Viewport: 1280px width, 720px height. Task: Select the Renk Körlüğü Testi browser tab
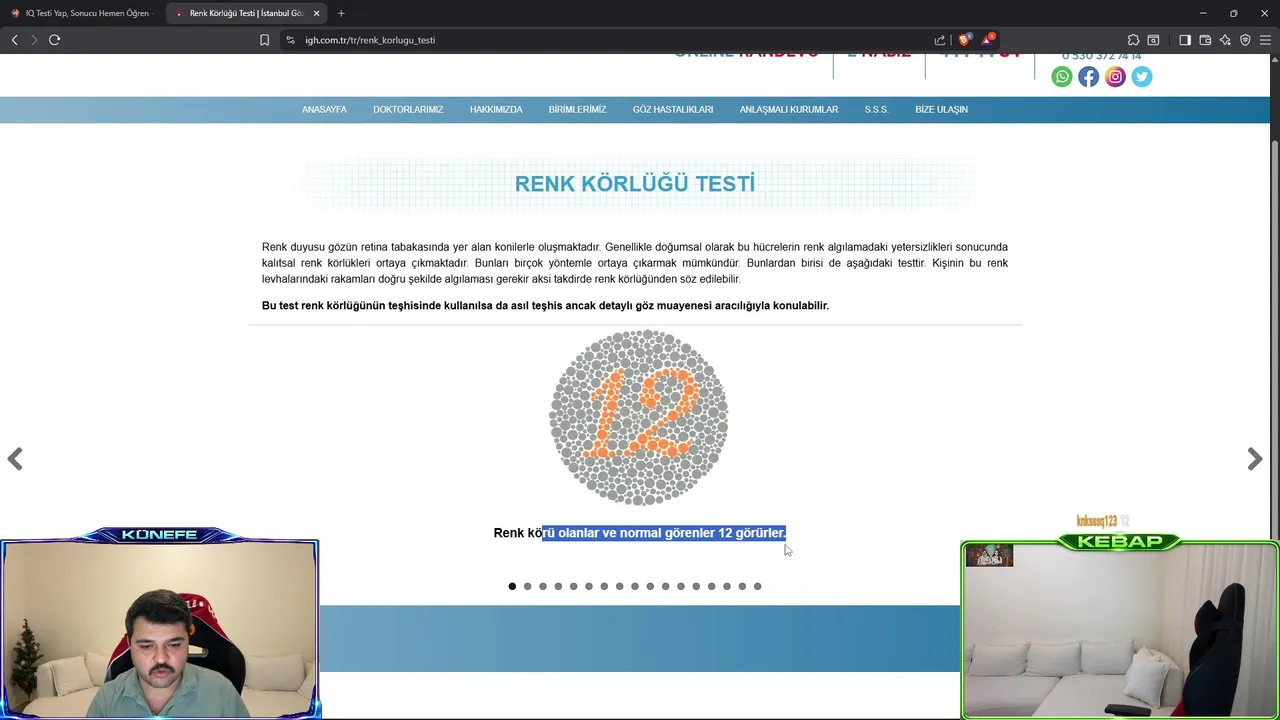pyautogui.click(x=247, y=13)
